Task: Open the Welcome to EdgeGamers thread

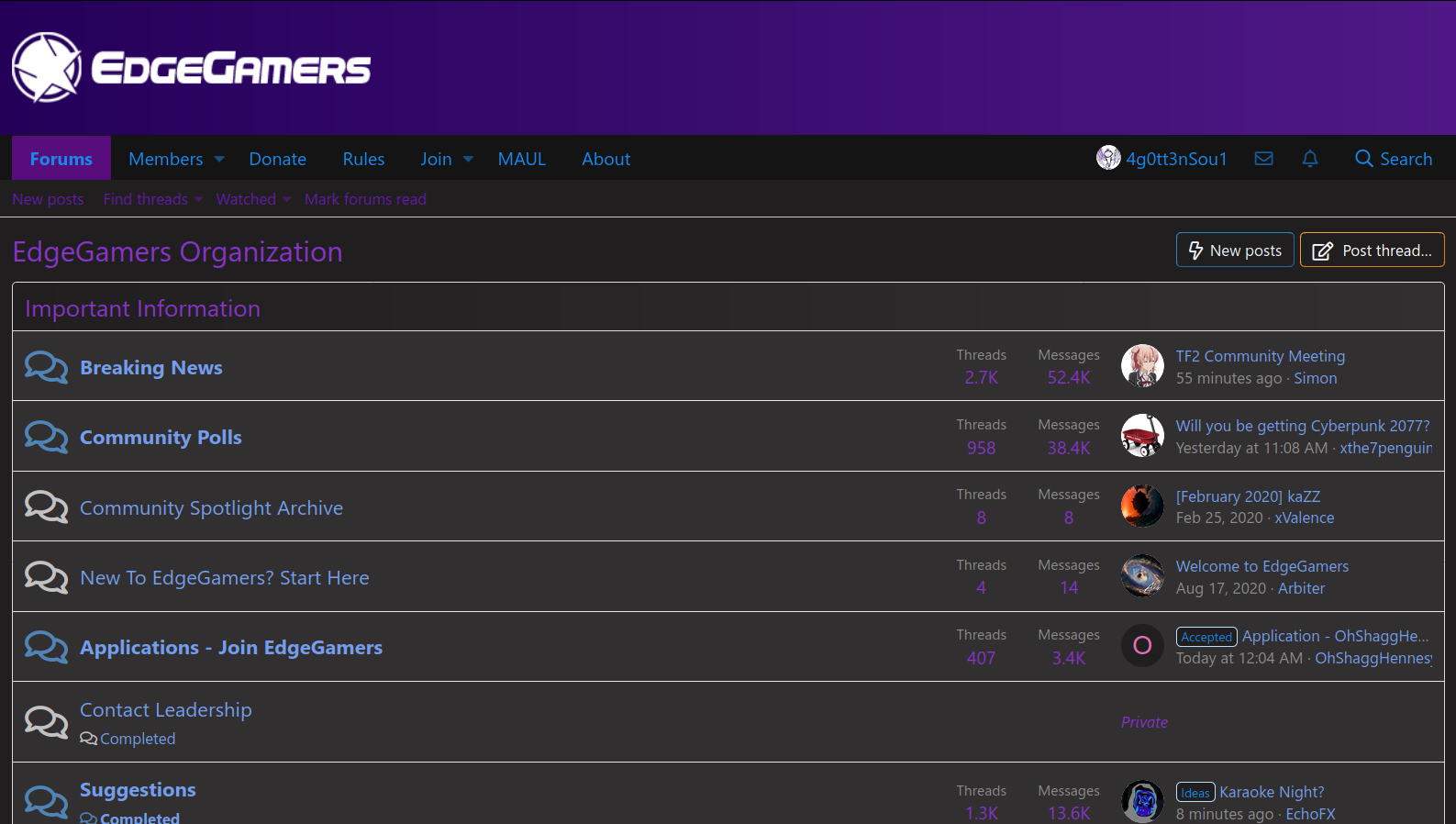Action: (1262, 566)
